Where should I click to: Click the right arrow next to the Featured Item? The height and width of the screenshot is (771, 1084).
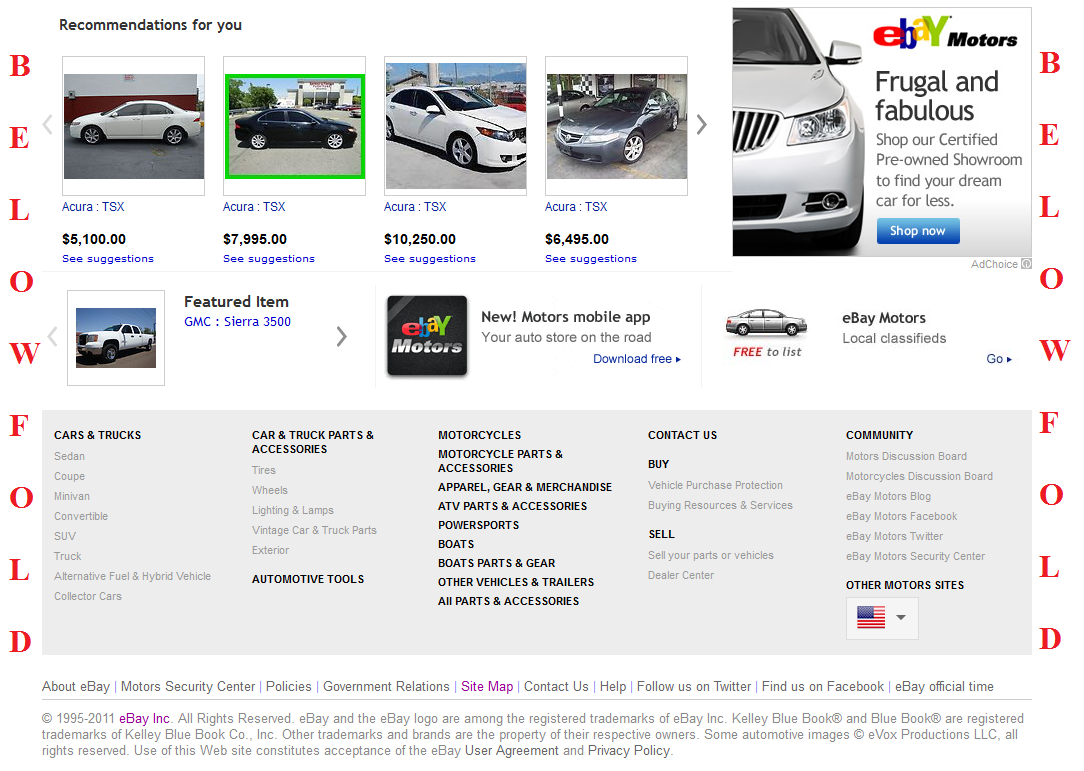341,337
